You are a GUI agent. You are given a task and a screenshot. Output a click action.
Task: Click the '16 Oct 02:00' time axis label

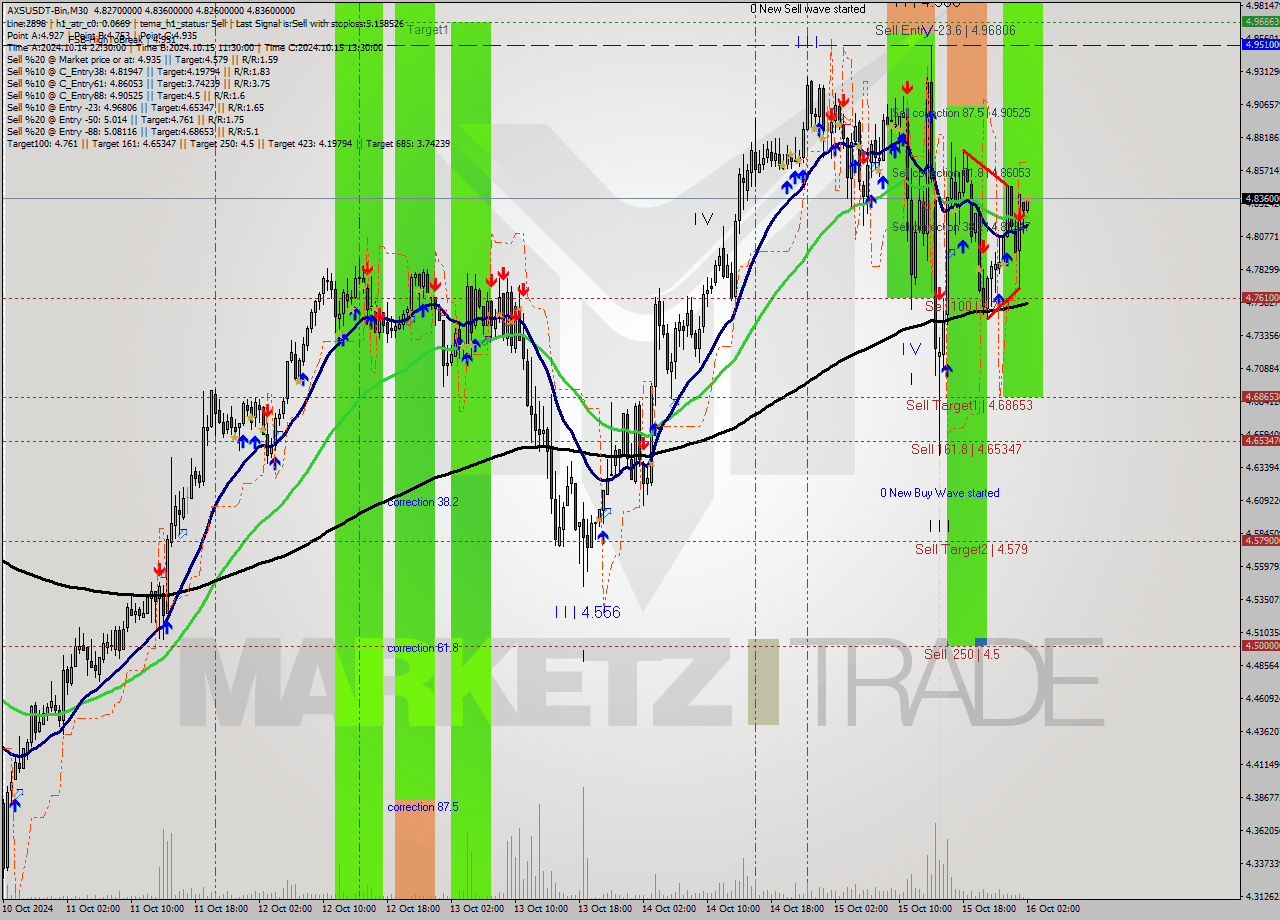tap(1052, 909)
